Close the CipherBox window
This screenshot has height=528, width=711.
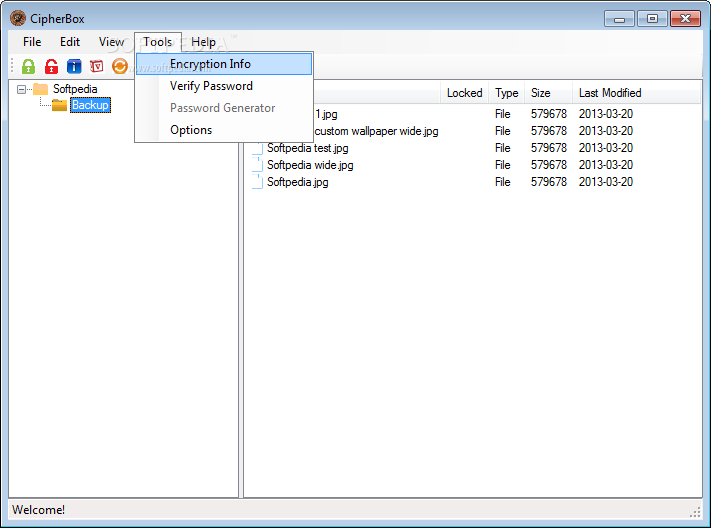[x=685, y=19]
